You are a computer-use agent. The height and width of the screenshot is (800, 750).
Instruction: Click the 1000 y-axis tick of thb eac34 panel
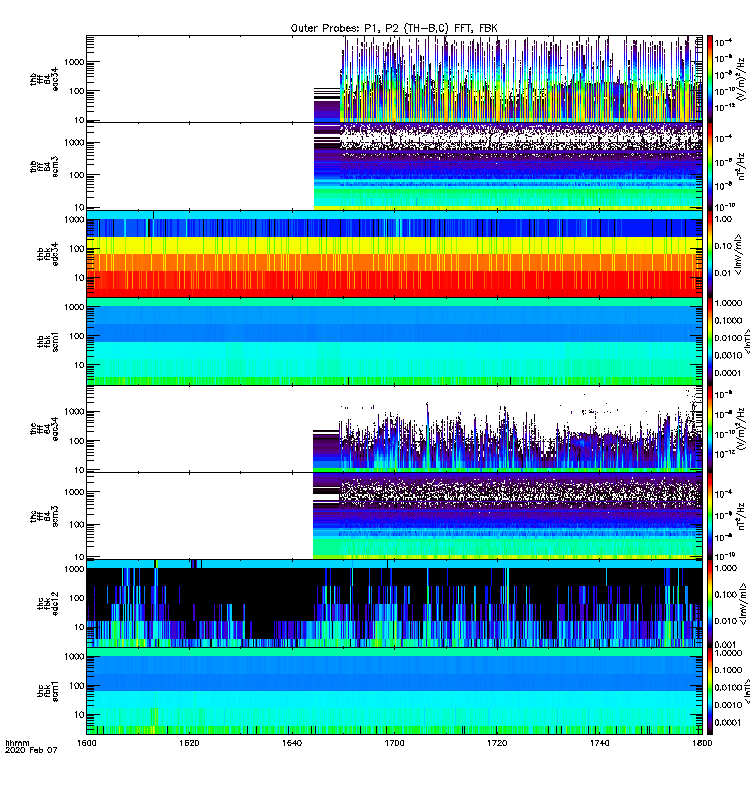coord(74,62)
